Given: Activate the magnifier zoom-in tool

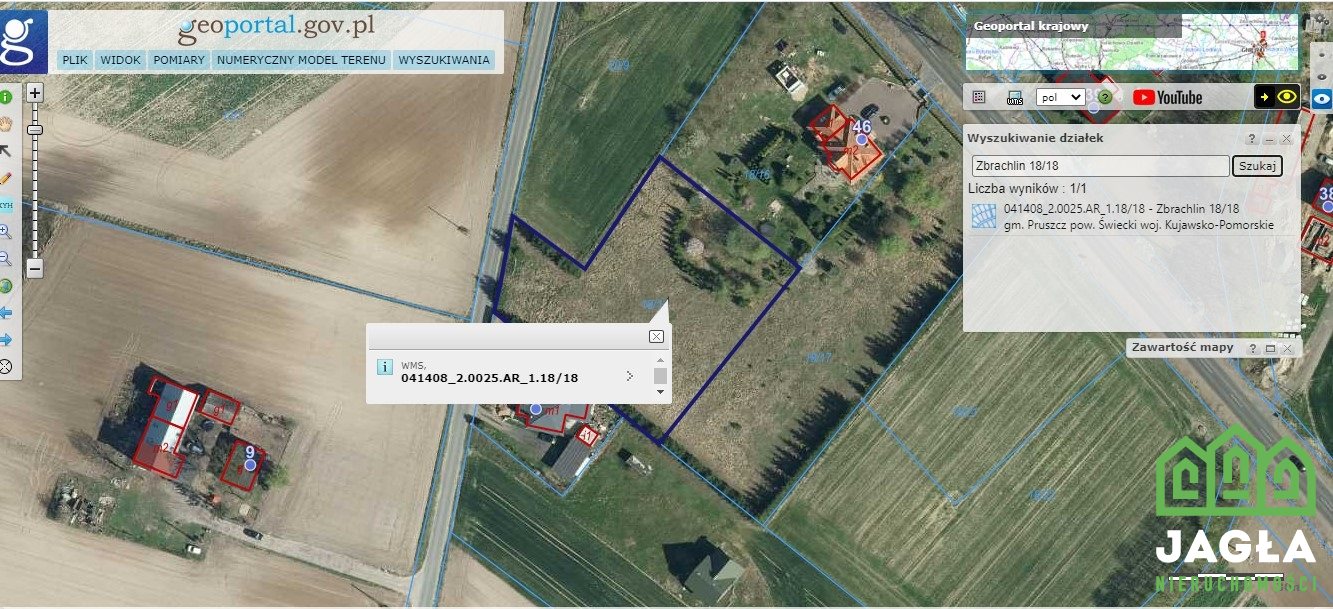Looking at the screenshot, I should click(5, 232).
